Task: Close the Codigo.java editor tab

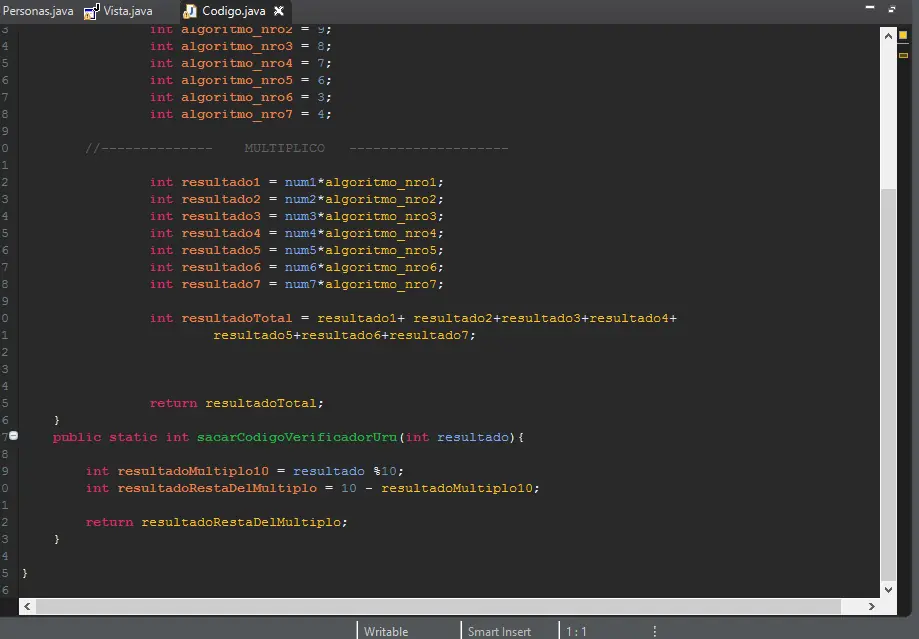Action: point(279,11)
